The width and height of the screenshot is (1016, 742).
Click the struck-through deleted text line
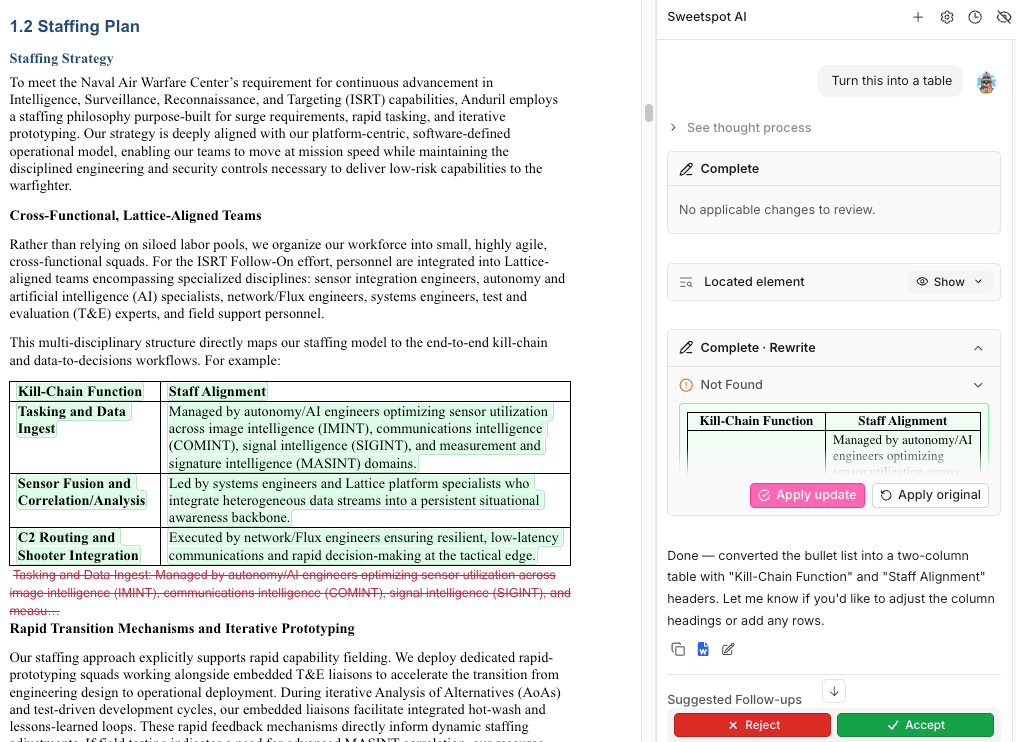click(x=290, y=593)
